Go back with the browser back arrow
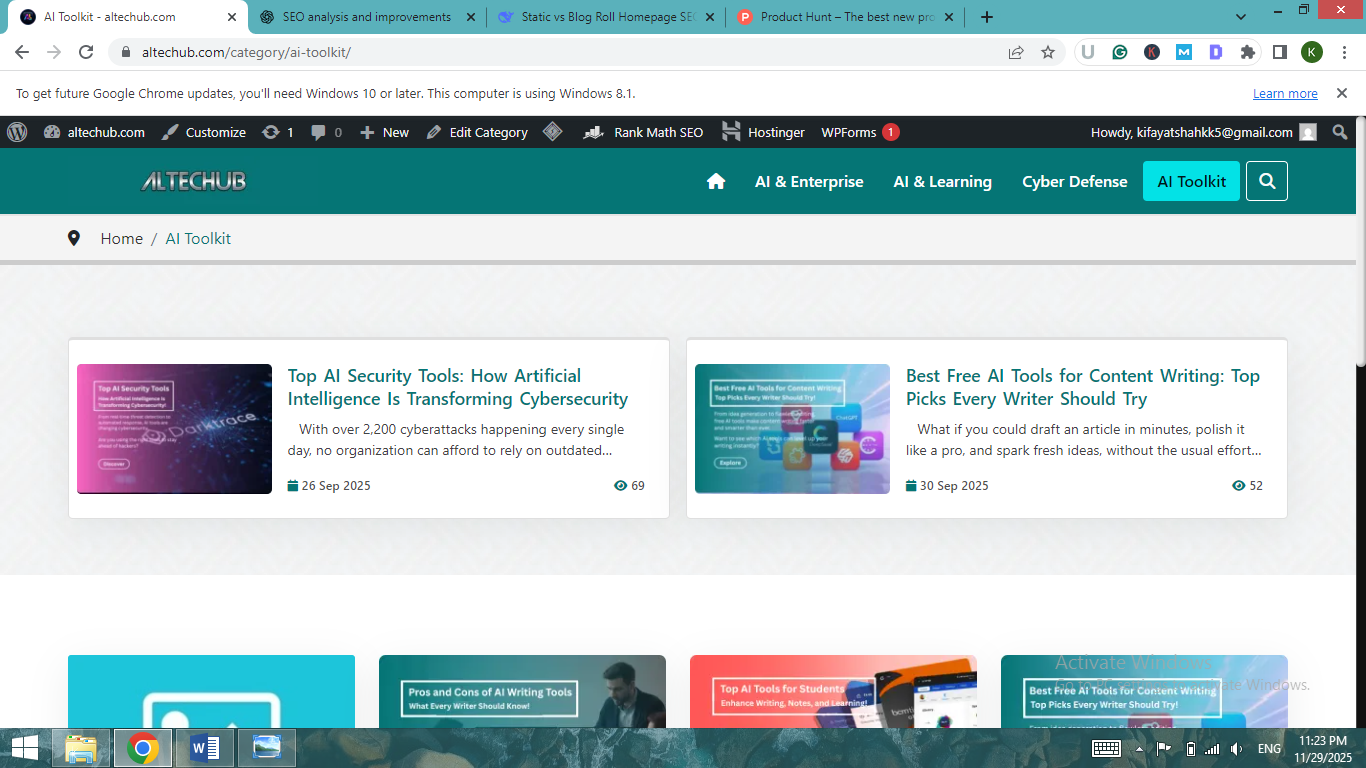 [x=22, y=52]
